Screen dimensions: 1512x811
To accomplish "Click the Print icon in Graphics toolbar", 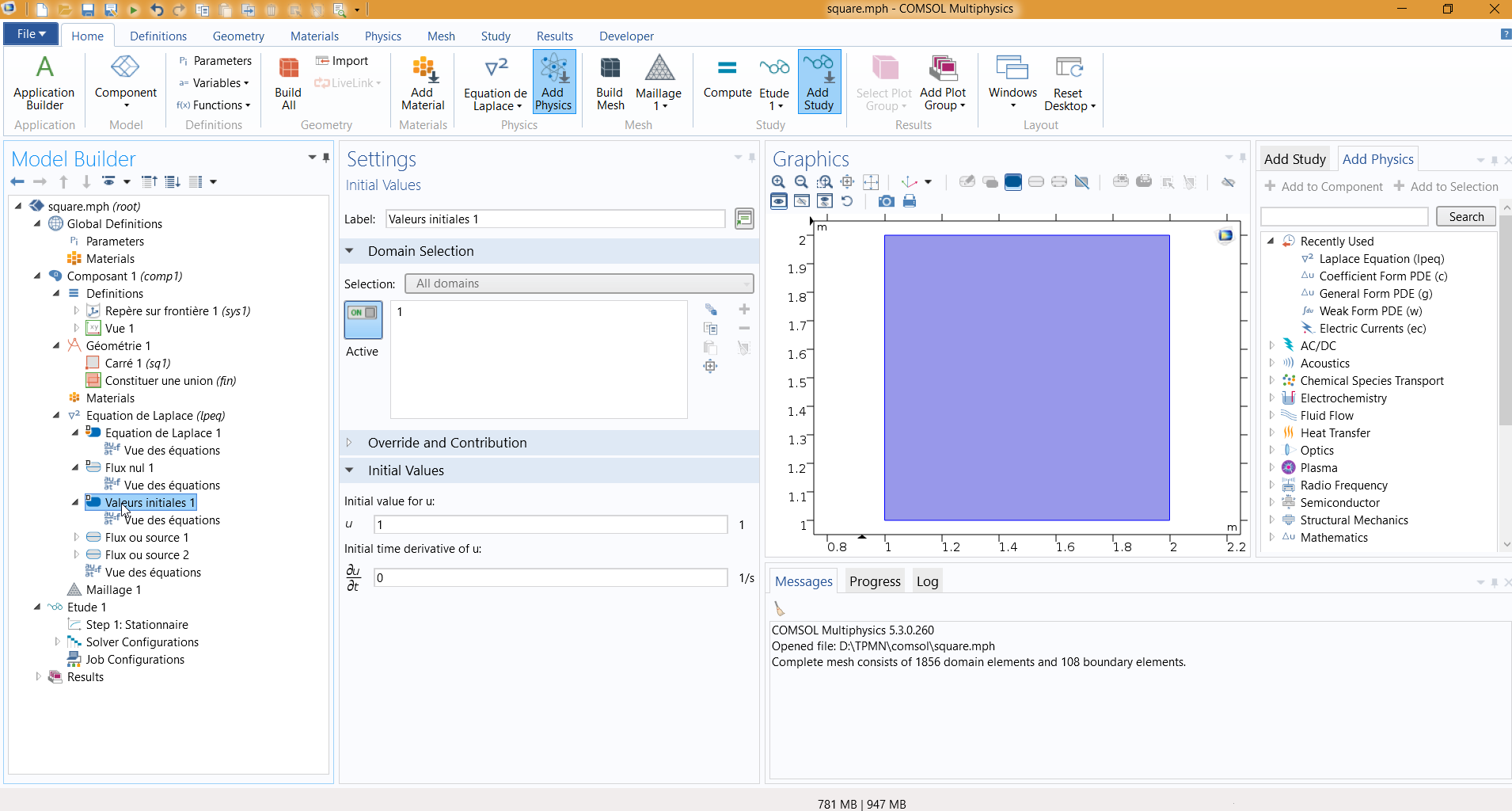I will (910, 201).
